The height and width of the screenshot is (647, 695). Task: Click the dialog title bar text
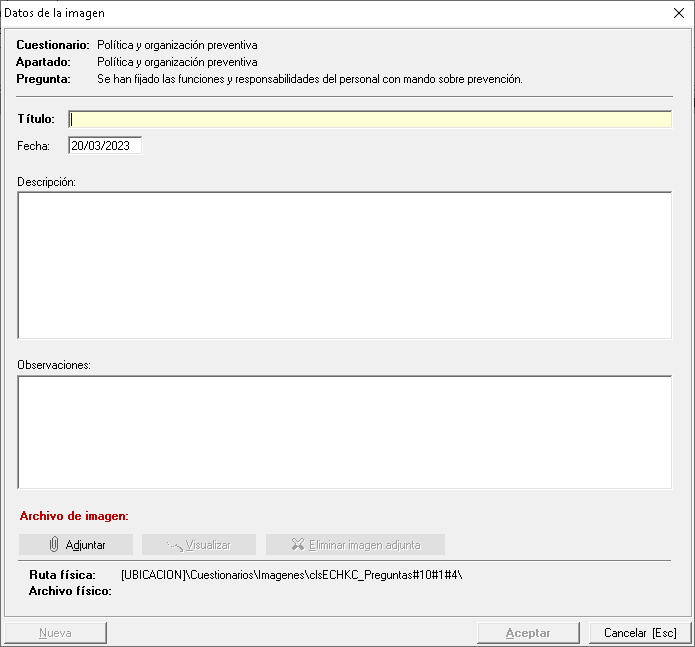click(x=55, y=13)
